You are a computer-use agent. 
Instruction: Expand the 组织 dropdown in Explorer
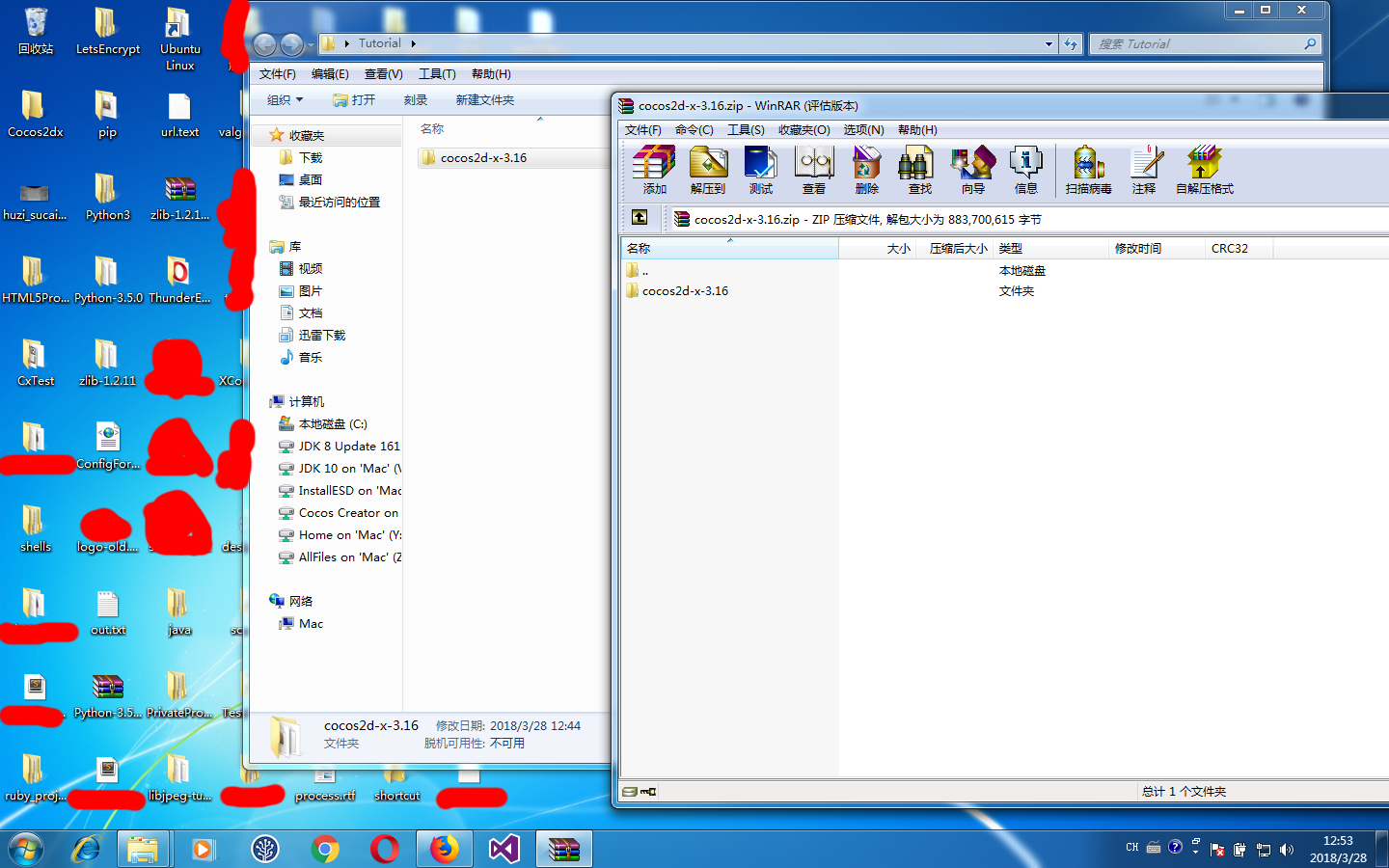coord(285,100)
